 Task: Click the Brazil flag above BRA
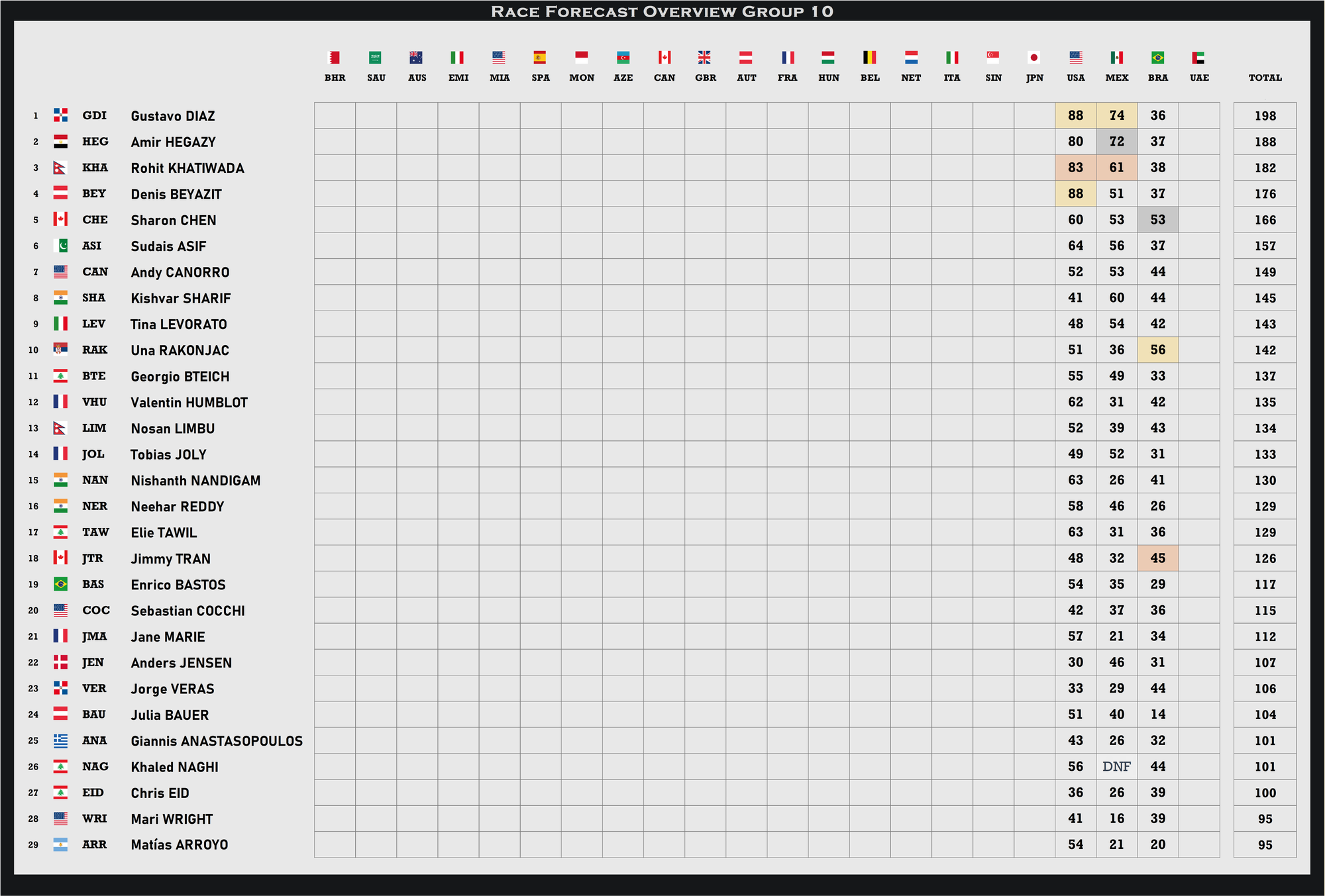coord(1157,58)
